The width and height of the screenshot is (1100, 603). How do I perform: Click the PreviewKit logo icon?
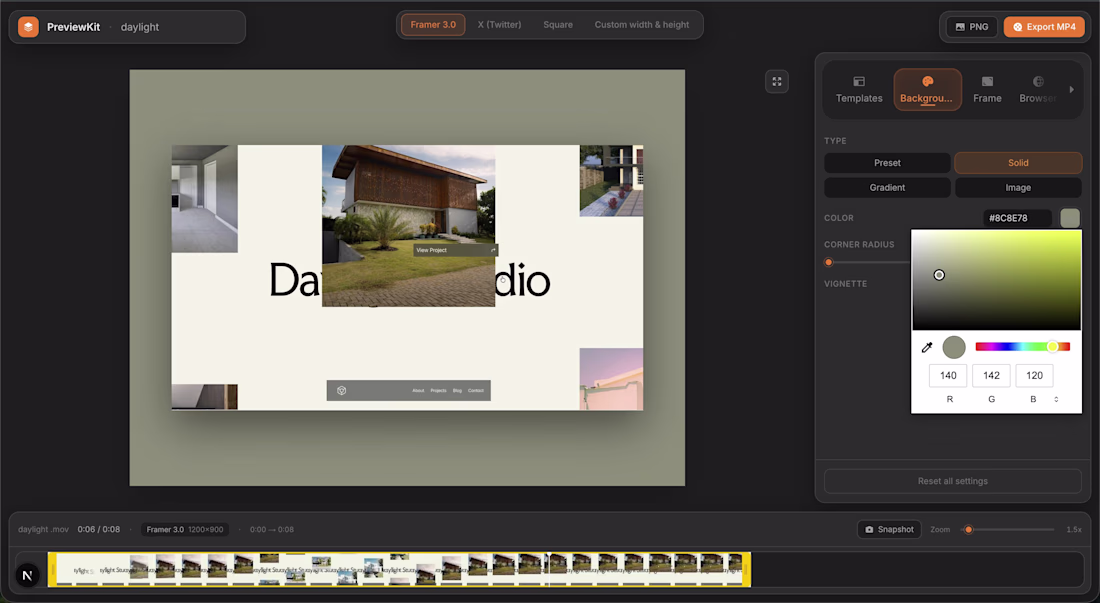click(x=28, y=27)
